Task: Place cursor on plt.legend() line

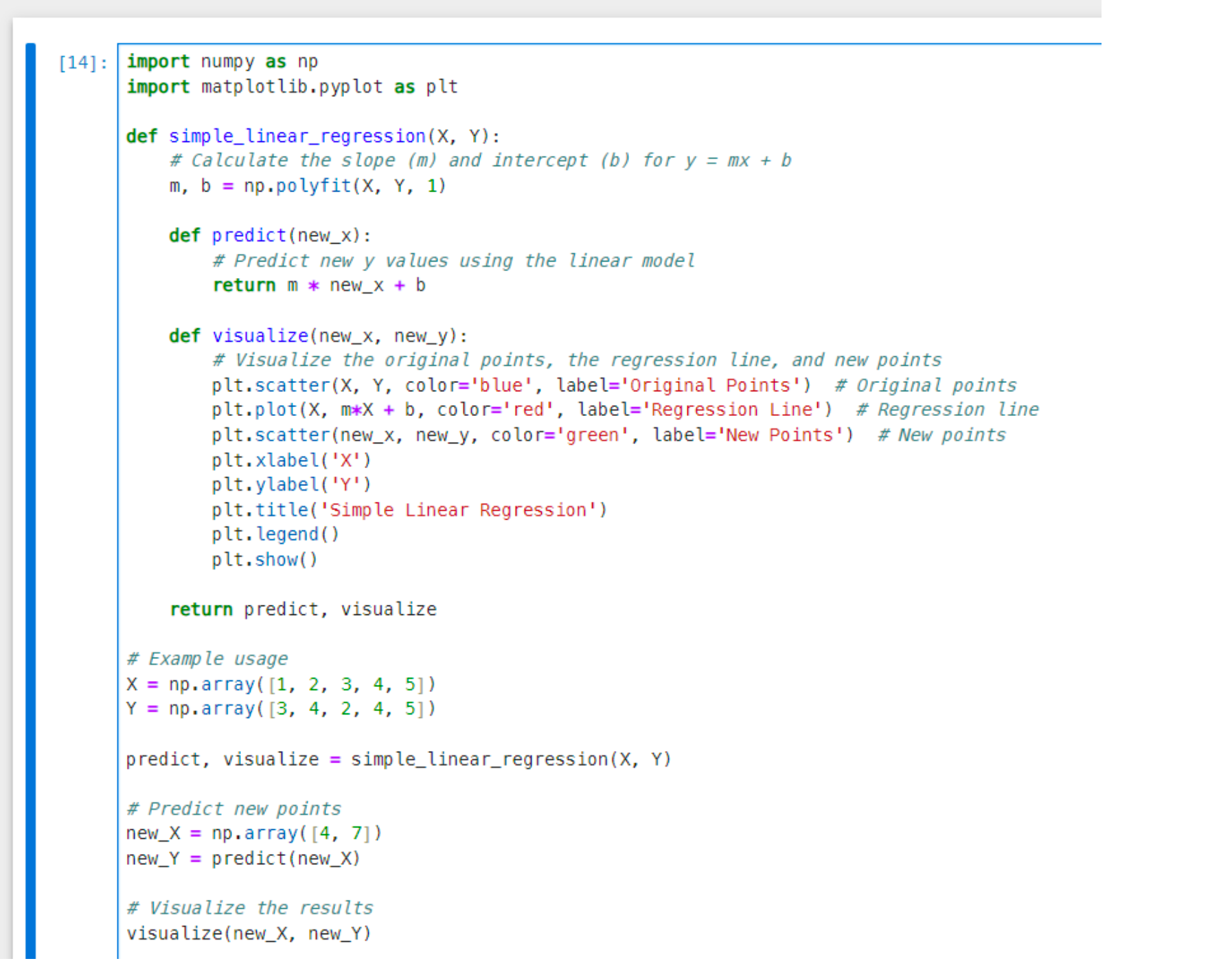Action: coord(275,535)
